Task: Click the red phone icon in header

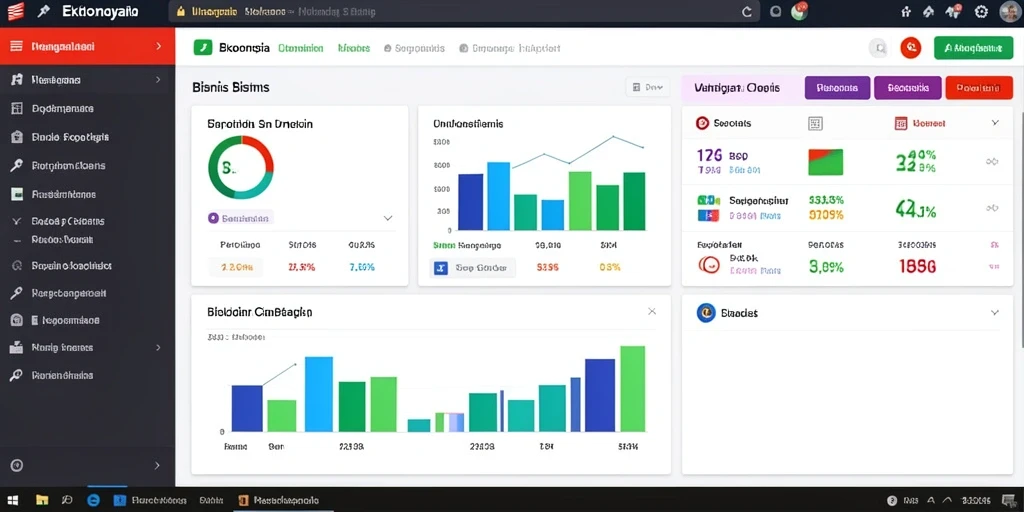Action: click(910, 48)
